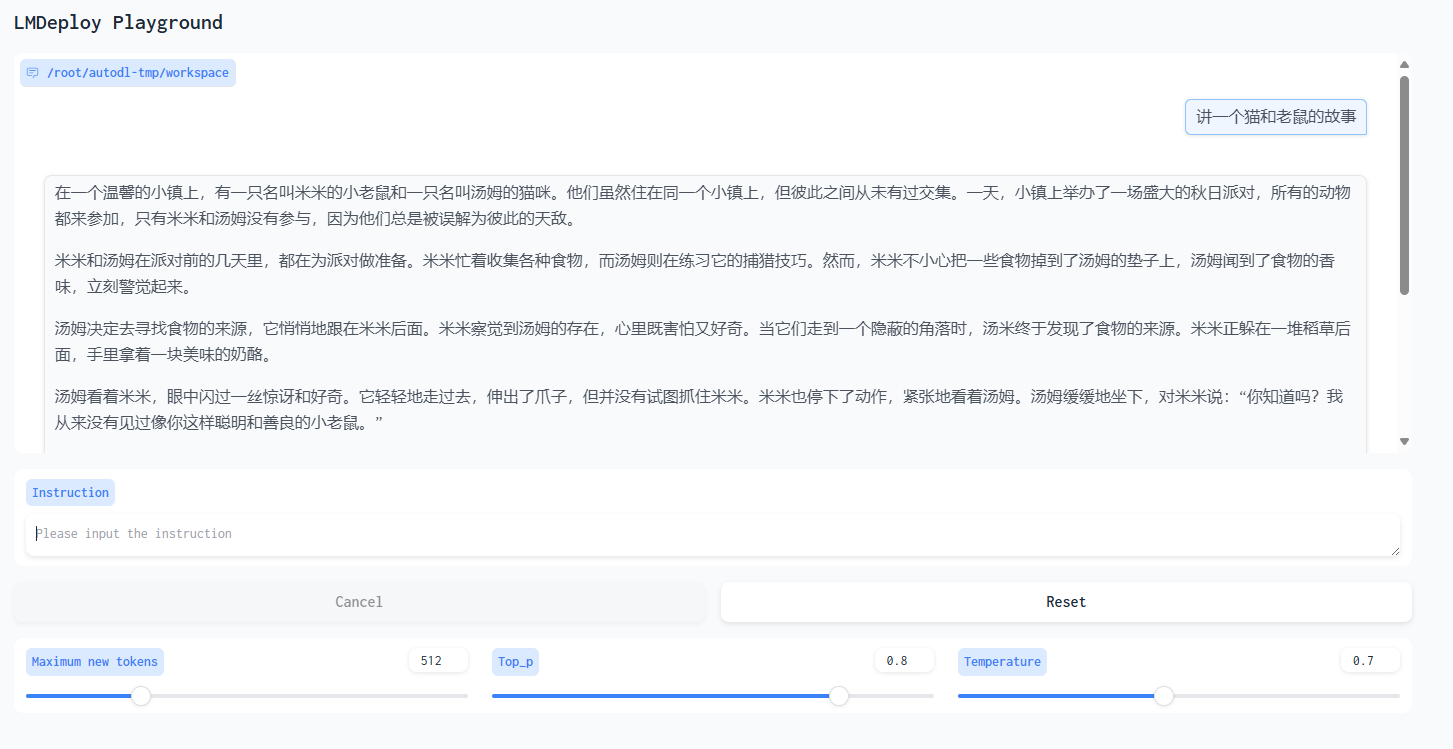The height and width of the screenshot is (749, 1453).
Task: Select the user message bubble 讲一个猫和老鼠的故事
Action: (1275, 117)
